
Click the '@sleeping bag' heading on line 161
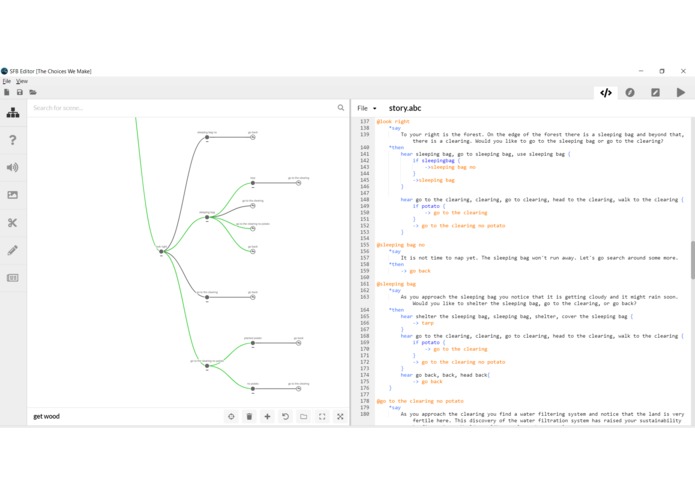396,284
